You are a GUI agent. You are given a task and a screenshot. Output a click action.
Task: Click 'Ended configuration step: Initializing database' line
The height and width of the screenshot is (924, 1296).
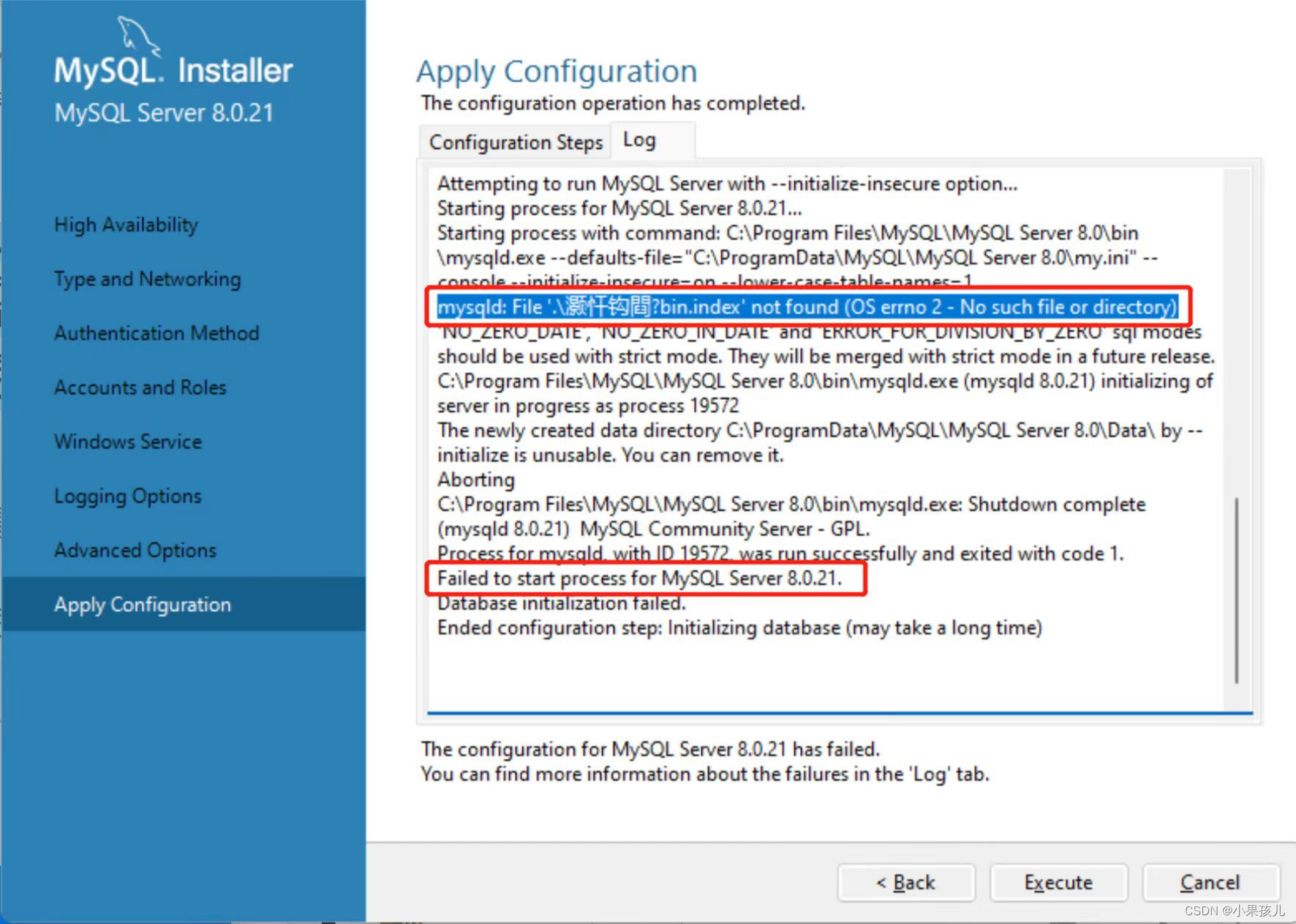click(x=739, y=628)
